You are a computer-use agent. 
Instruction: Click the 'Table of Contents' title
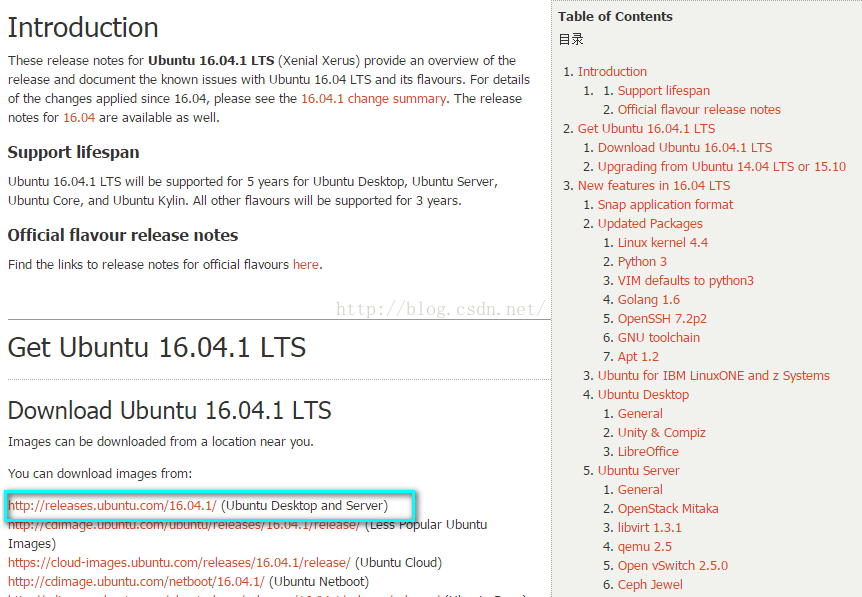[x=615, y=16]
